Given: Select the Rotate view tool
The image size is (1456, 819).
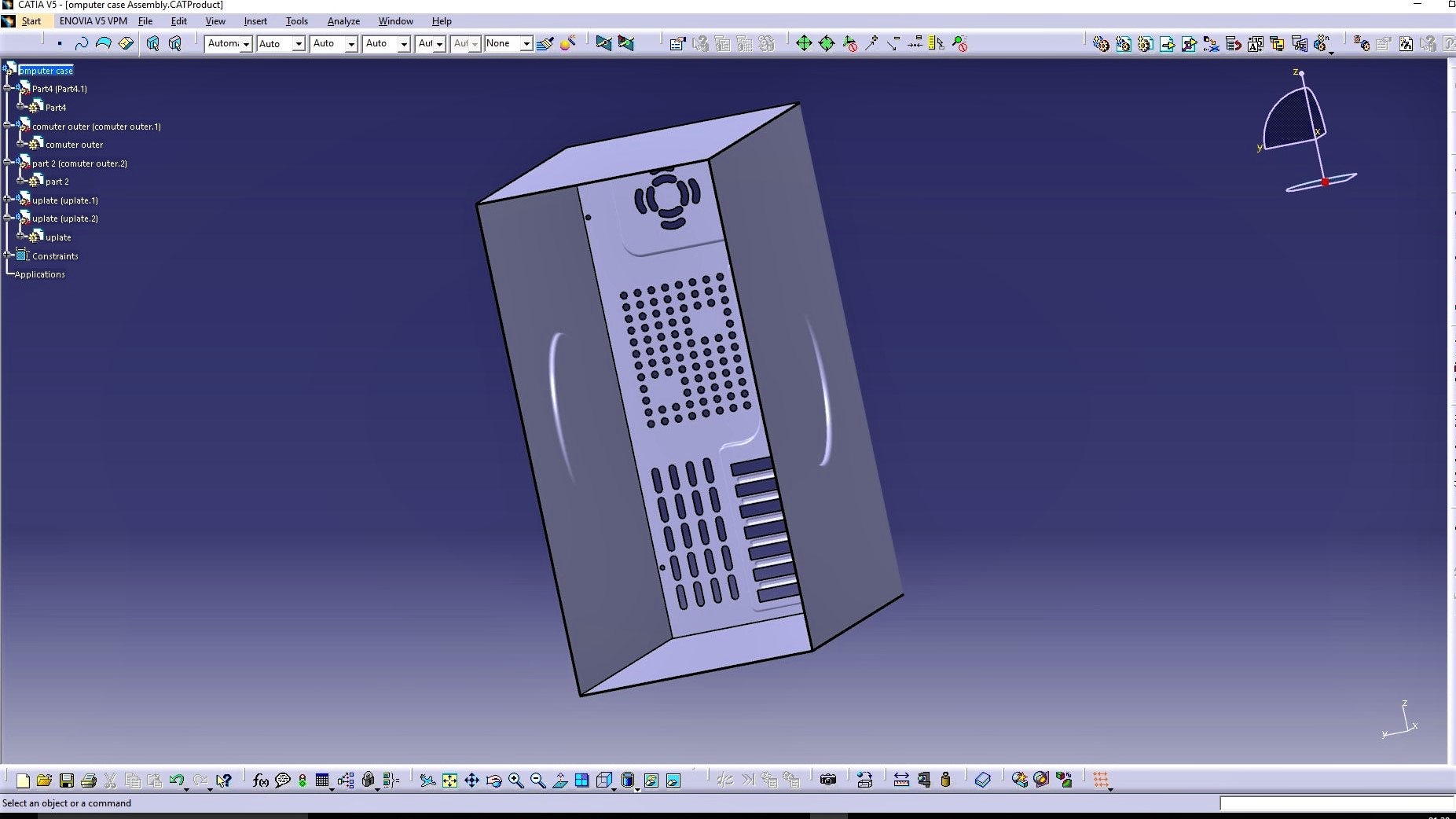Looking at the screenshot, I should click(493, 780).
